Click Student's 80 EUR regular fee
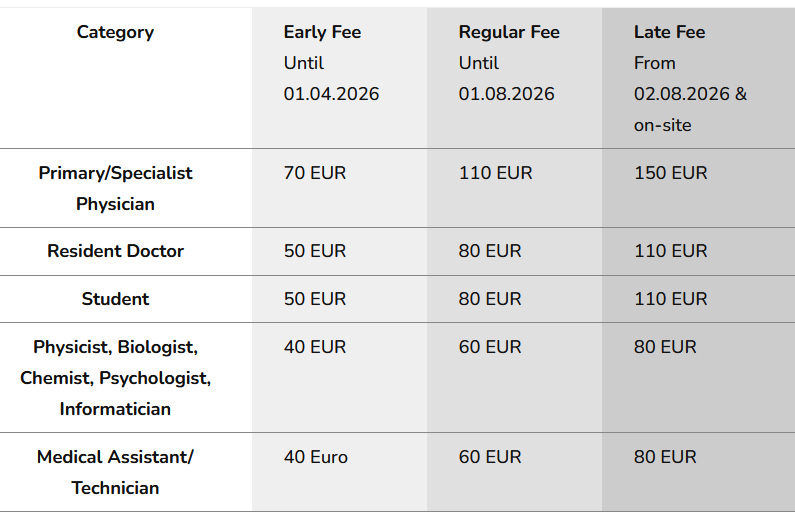The image size is (795, 516). click(490, 299)
